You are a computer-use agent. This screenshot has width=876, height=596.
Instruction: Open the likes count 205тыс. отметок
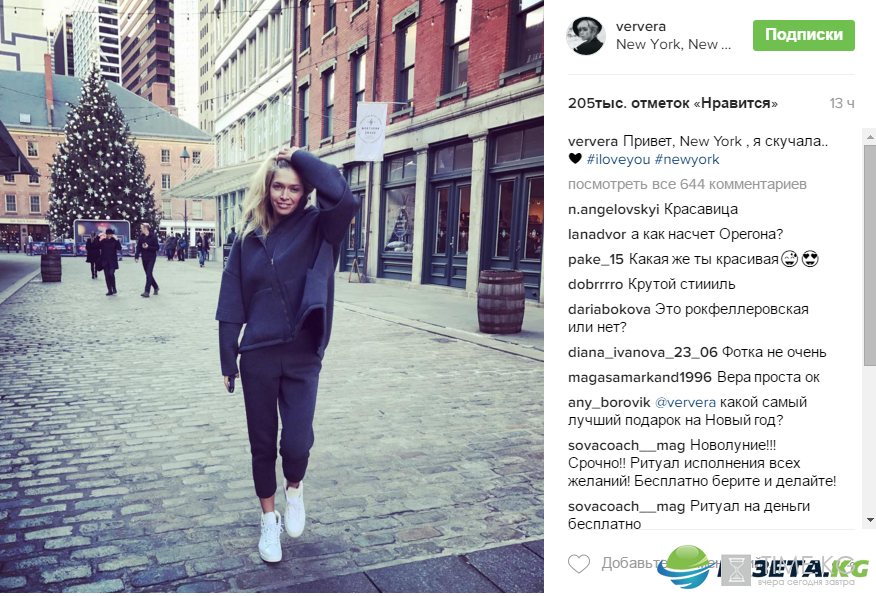[673, 103]
